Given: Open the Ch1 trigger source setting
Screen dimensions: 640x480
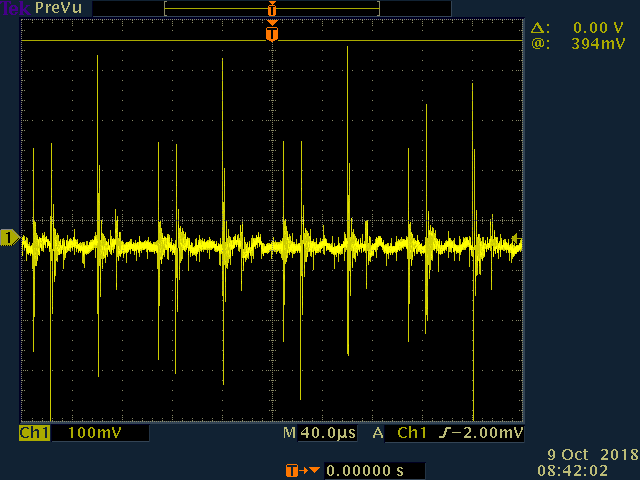Looking at the screenshot, I should 412,433.
